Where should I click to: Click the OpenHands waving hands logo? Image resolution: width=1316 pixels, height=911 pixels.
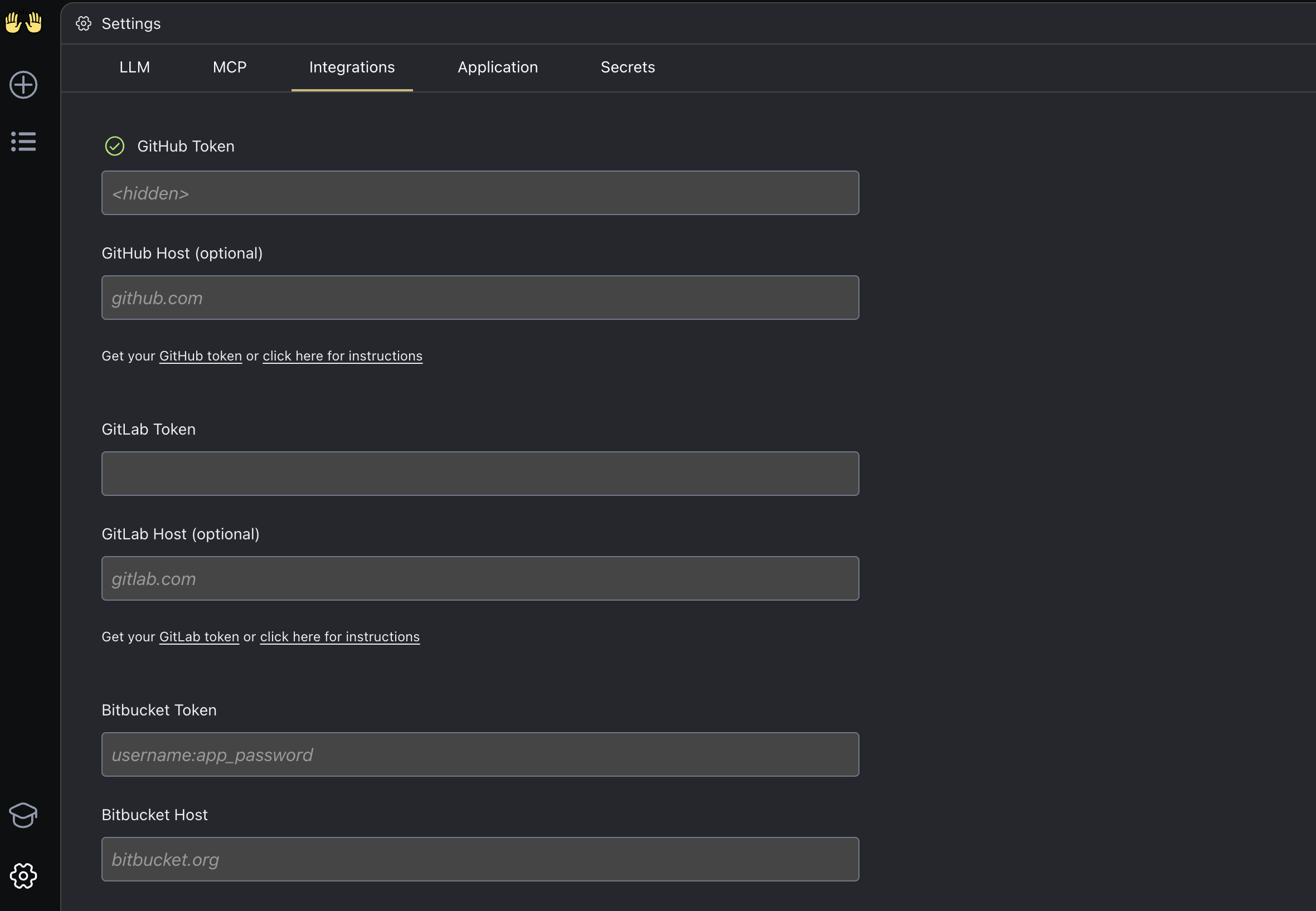pos(23,22)
